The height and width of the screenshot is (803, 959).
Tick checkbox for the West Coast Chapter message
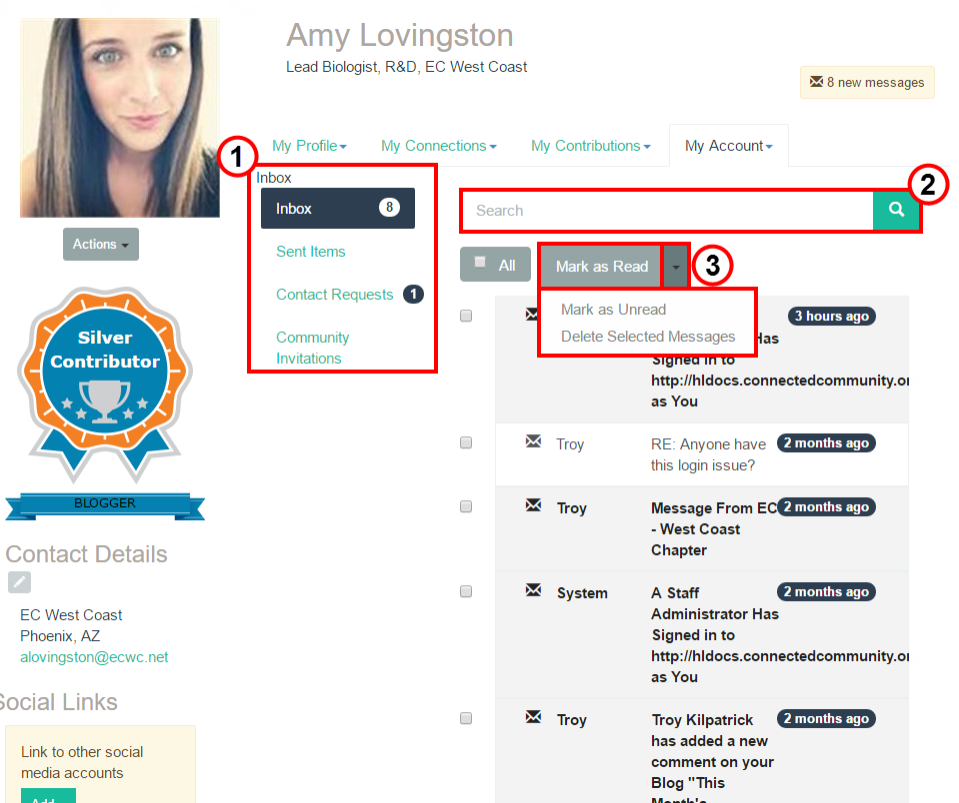[466, 507]
